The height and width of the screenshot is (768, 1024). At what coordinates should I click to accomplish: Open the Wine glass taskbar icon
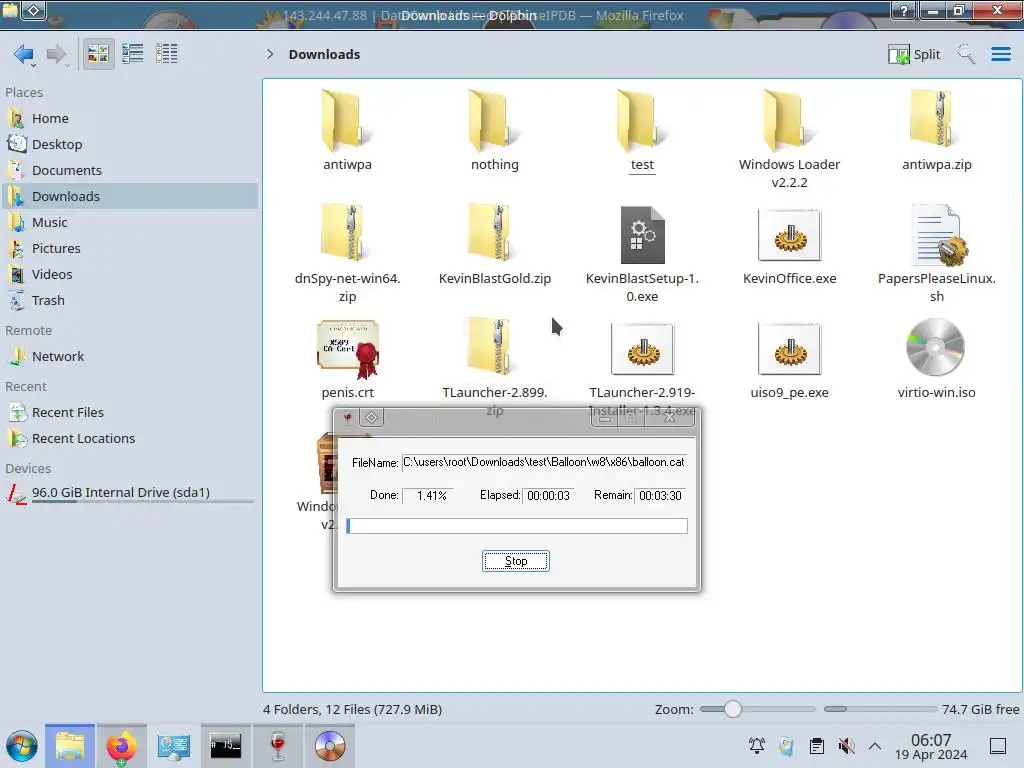[278, 746]
